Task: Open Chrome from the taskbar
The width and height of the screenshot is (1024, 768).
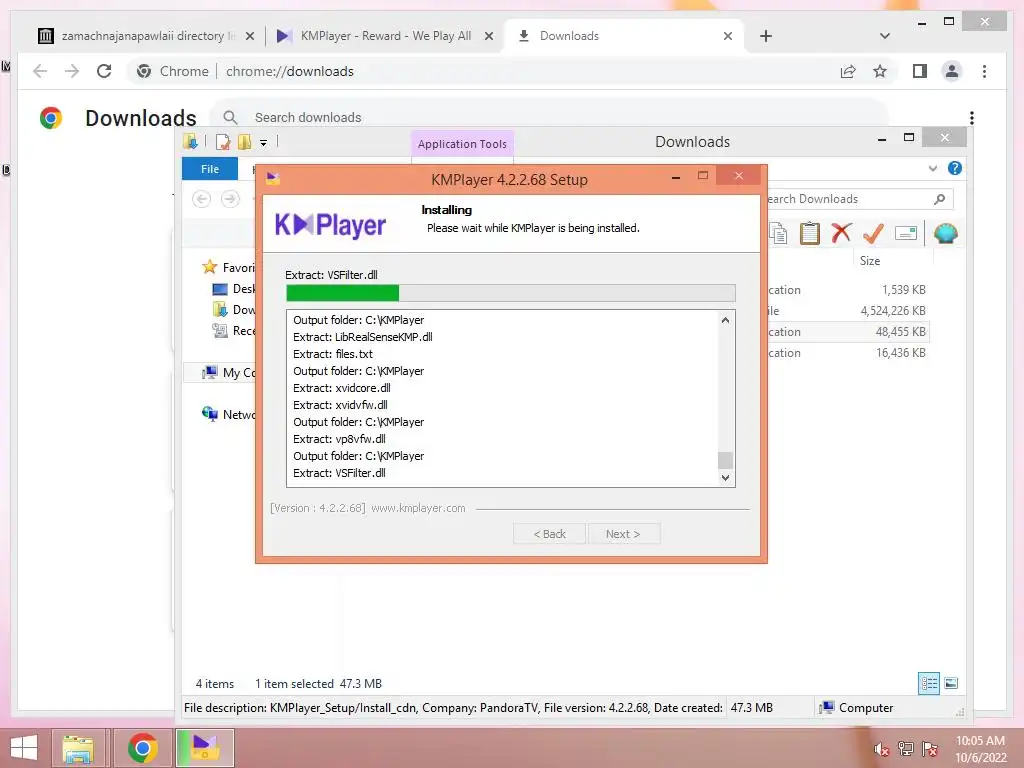Action: pos(142,748)
